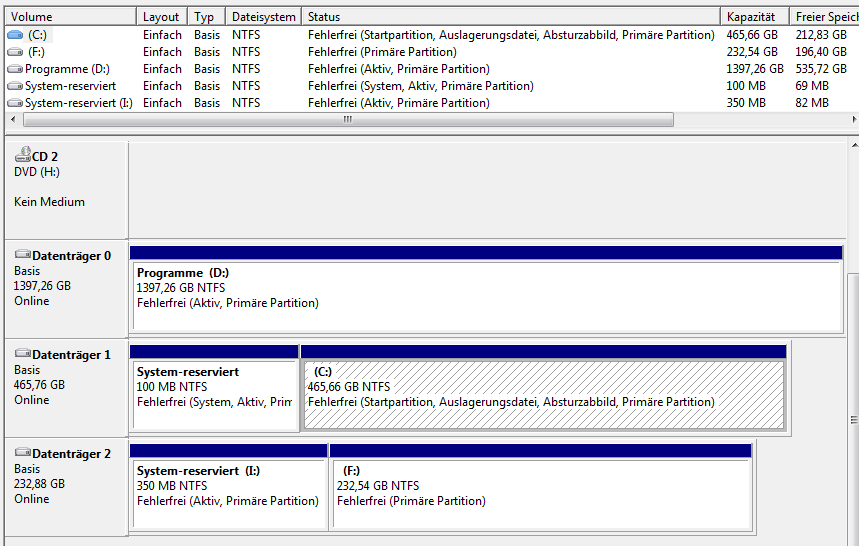Click the (F:) volume drive icon in list
Screen dimensions: 859x546
pos(15,52)
